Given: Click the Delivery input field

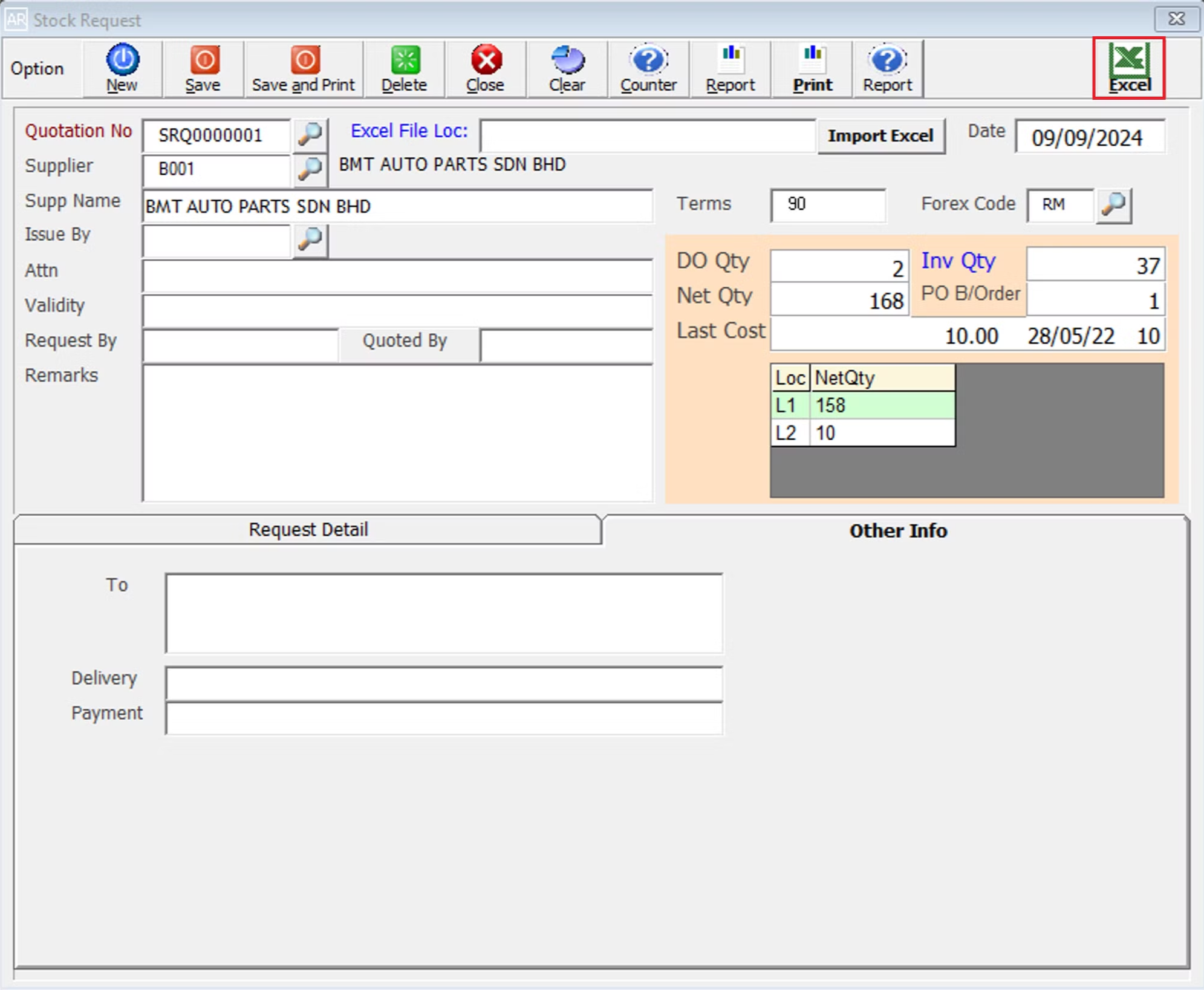Looking at the screenshot, I should tap(444, 683).
